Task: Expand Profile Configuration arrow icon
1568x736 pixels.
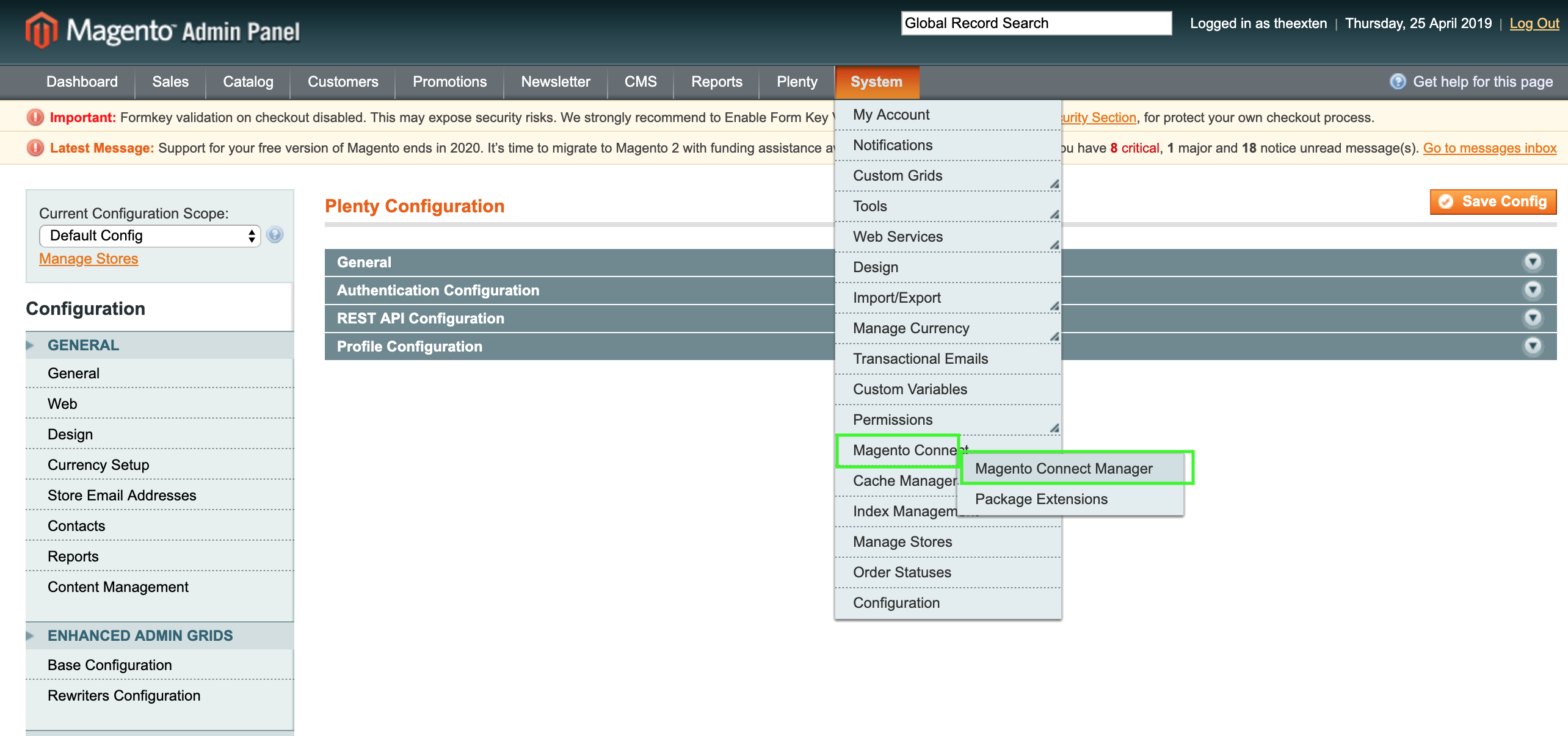Action: point(1533,346)
